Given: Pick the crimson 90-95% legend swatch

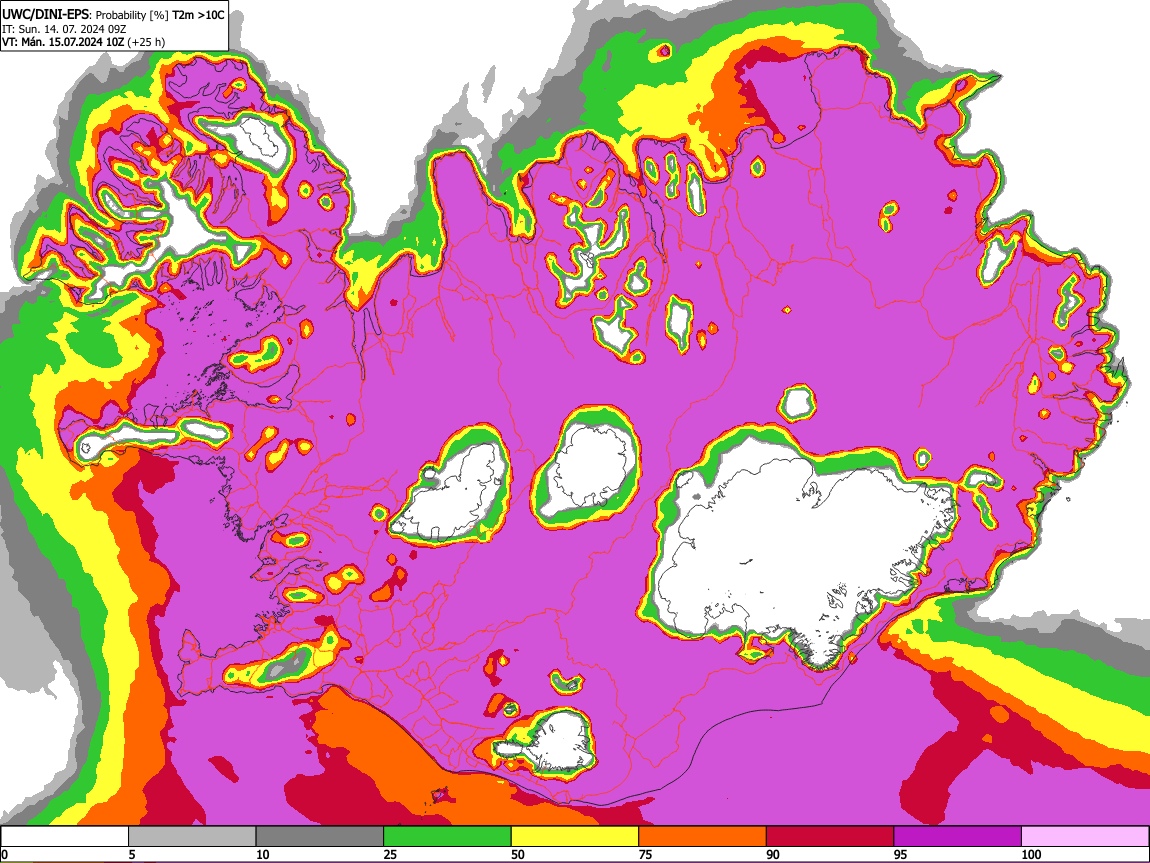Looking at the screenshot, I should (x=830, y=836).
